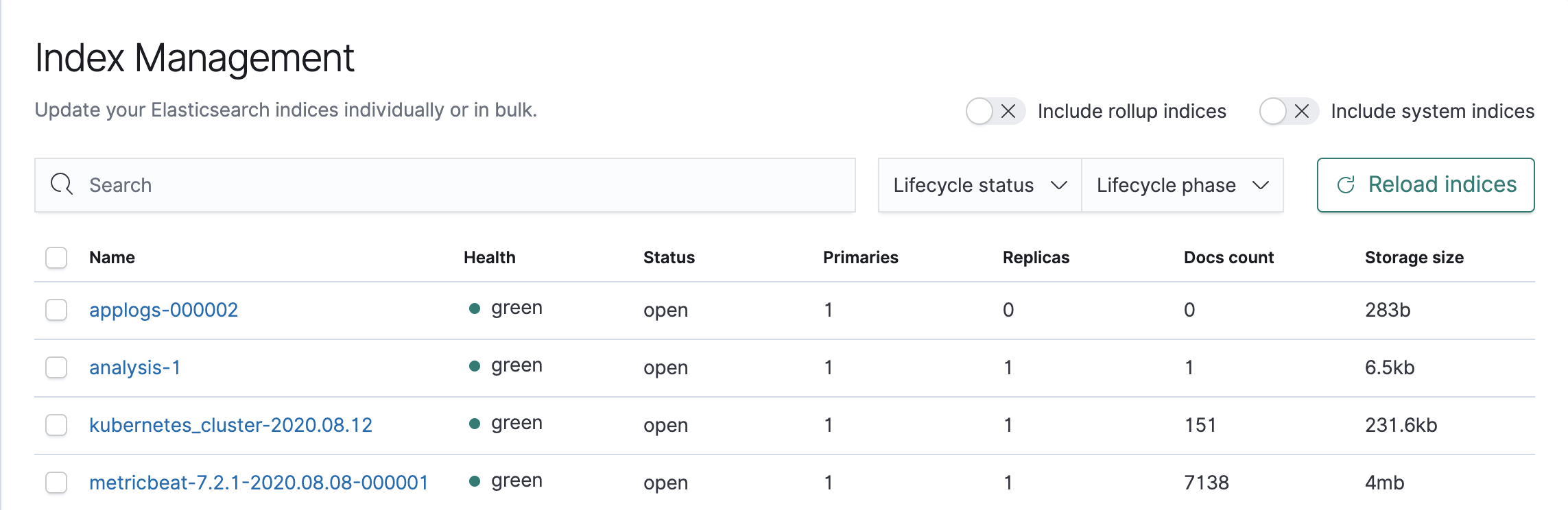Expand the Lifecycle phase filter dropdown
This screenshot has height=510, width=1568.
click(1183, 185)
